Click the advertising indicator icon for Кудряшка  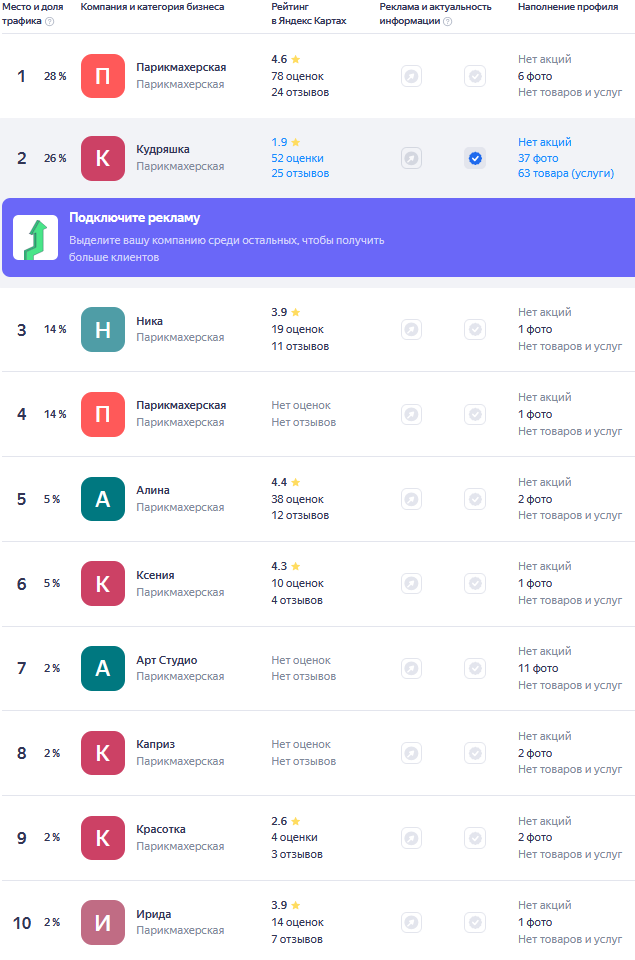coord(411,158)
